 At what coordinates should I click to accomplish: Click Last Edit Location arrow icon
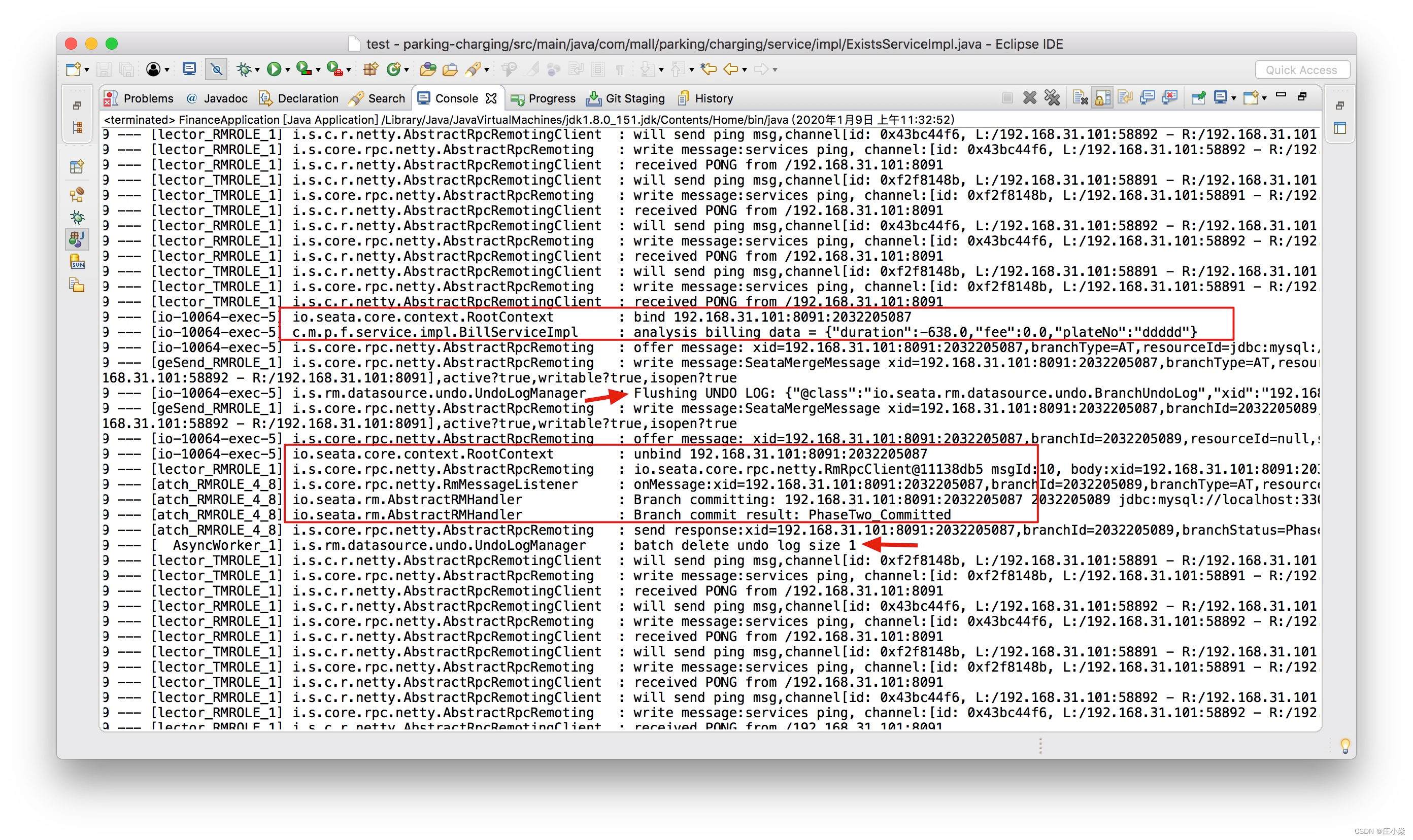coord(708,69)
